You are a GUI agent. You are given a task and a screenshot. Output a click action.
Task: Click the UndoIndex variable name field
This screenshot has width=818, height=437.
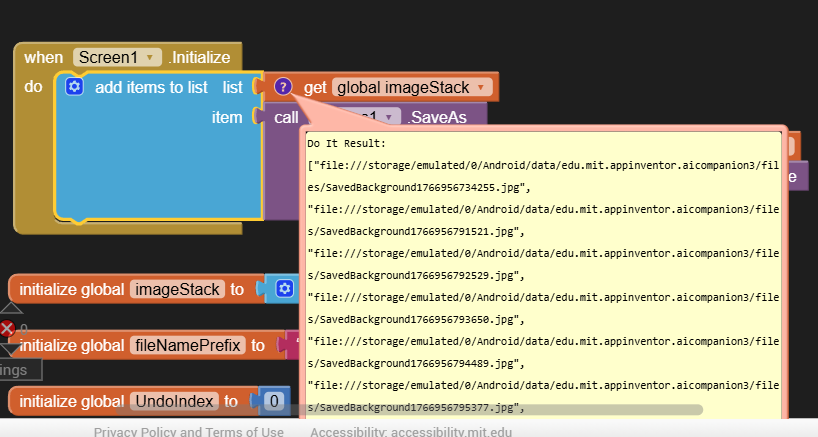point(174,401)
